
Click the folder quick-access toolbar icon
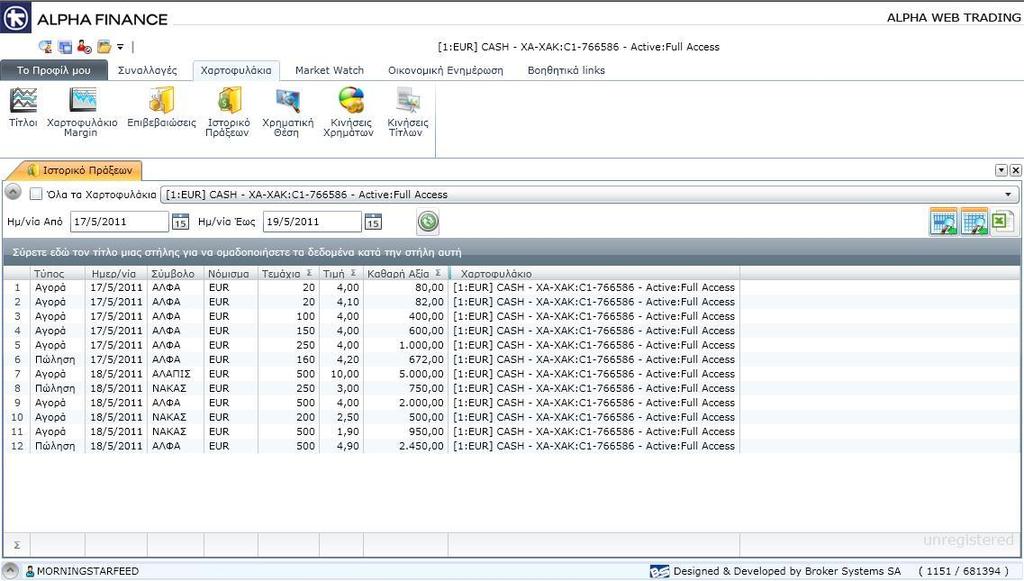[x=104, y=47]
